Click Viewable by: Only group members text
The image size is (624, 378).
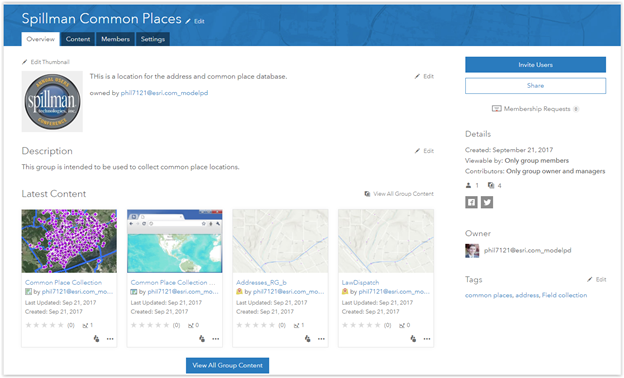click(x=517, y=160)
